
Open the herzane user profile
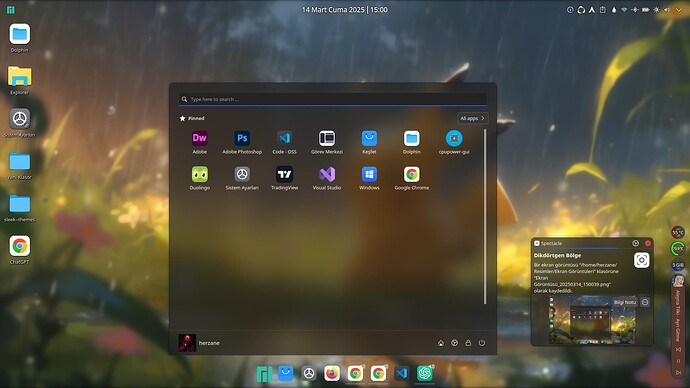click(x=199, y=343)
